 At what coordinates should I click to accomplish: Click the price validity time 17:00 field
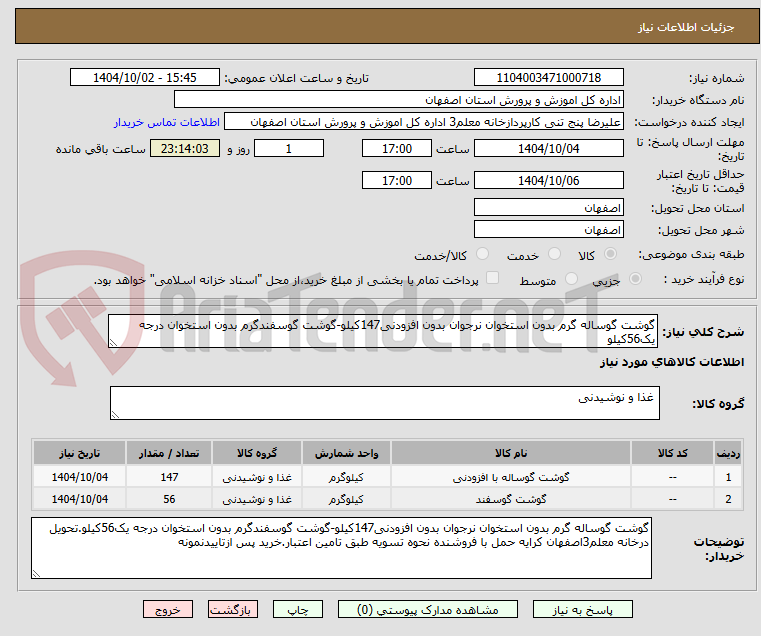click(x=397, y=181)
